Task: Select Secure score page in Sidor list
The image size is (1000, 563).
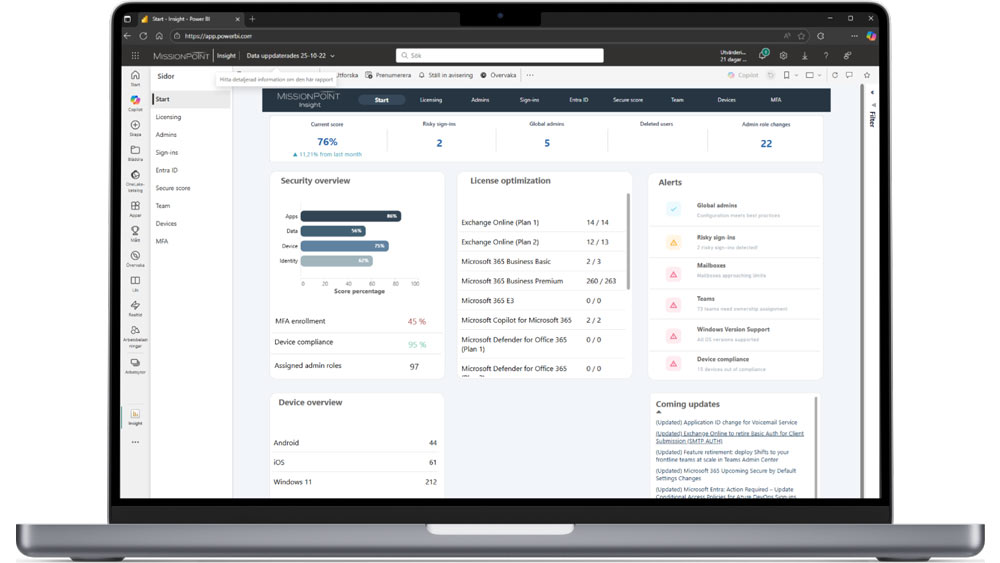Action: click(173, 188)
